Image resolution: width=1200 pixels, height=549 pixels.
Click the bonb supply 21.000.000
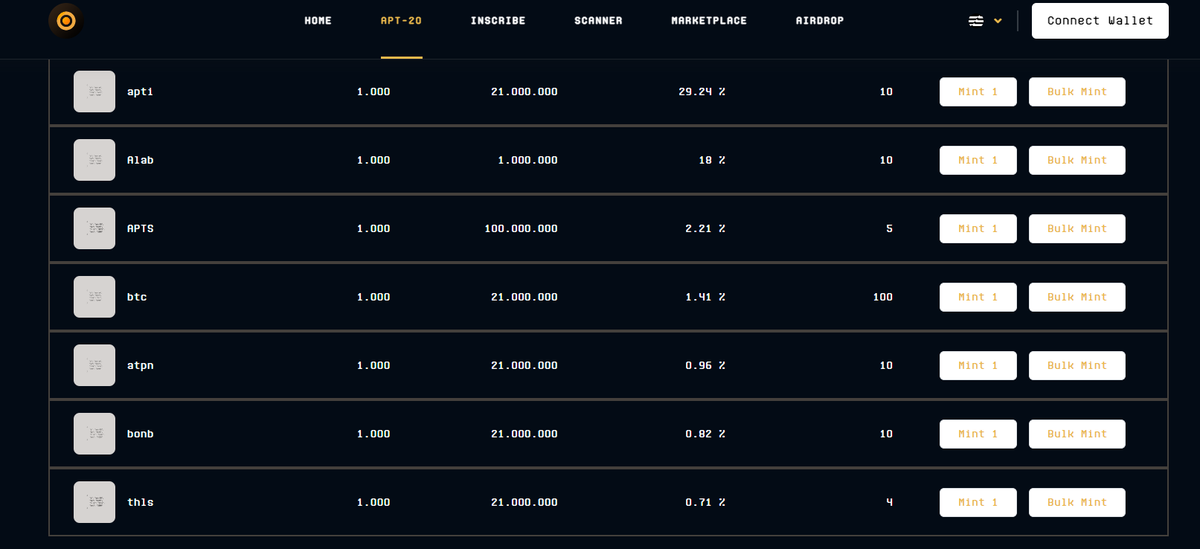(525, 434)
